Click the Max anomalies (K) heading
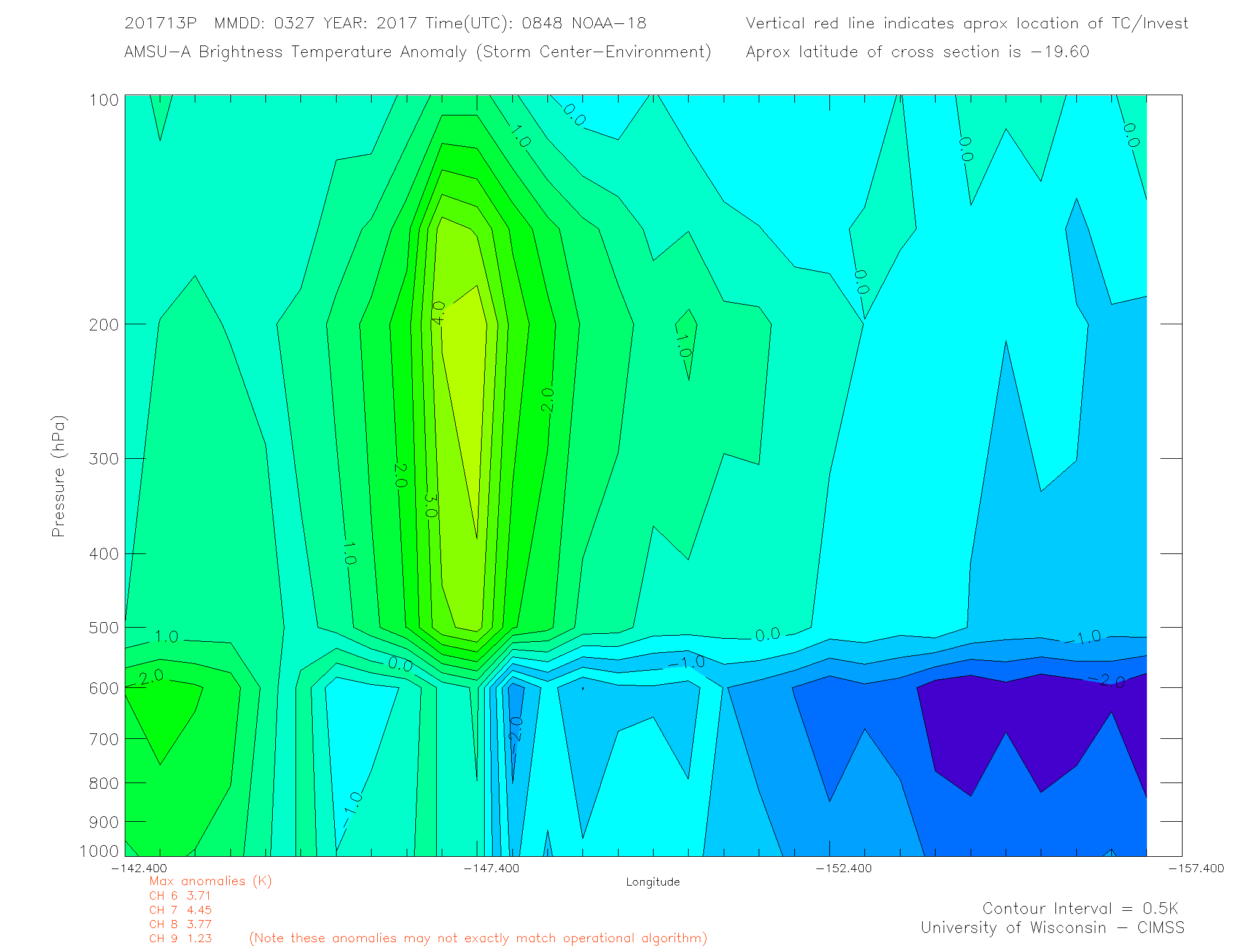 pyautogui.click(x=210, y=881)
